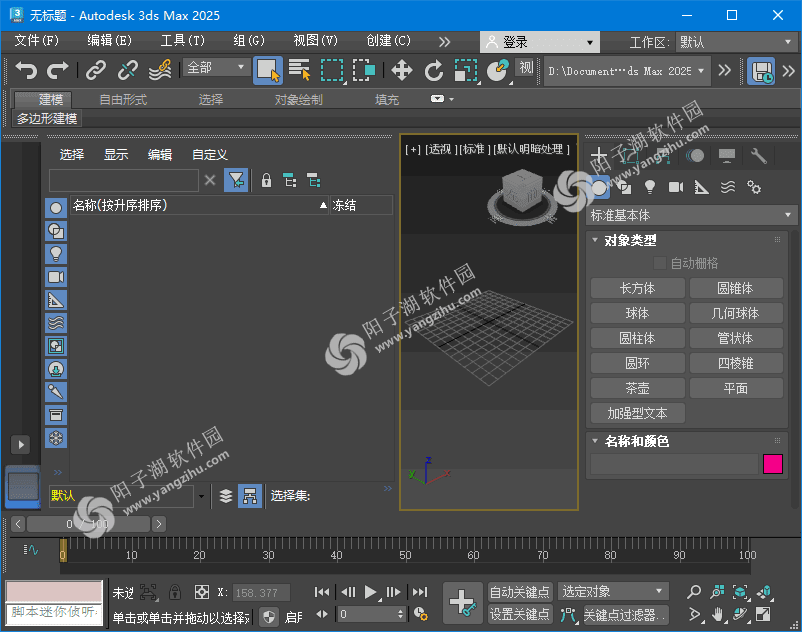
Task: Switch to the Lights category bulb icon
Action: (650, 186)
